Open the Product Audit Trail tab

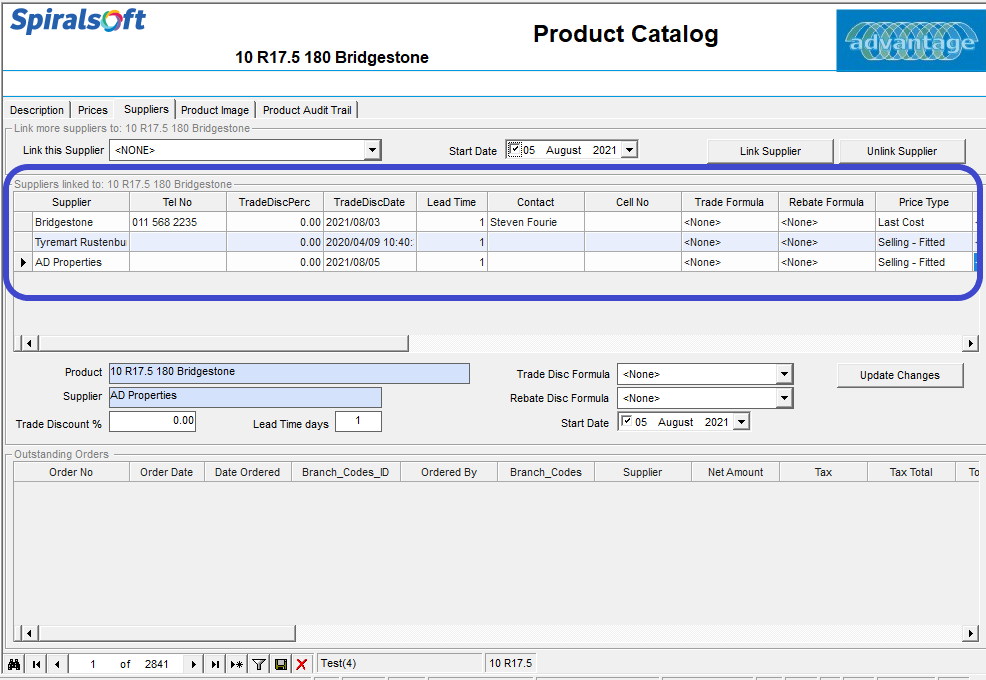click(x=307, y=110)
